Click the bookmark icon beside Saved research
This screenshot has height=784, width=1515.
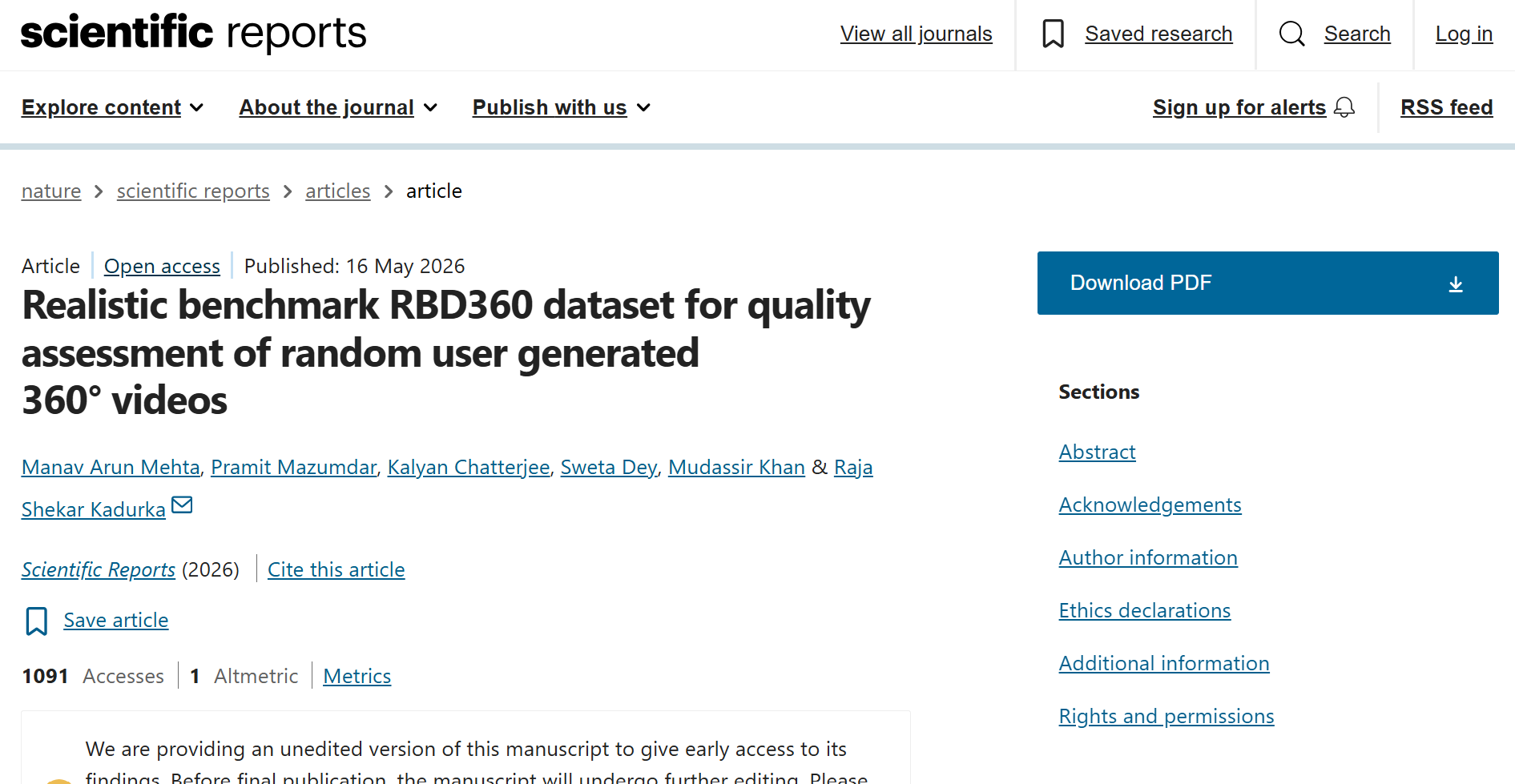(x=1053, y=34)
